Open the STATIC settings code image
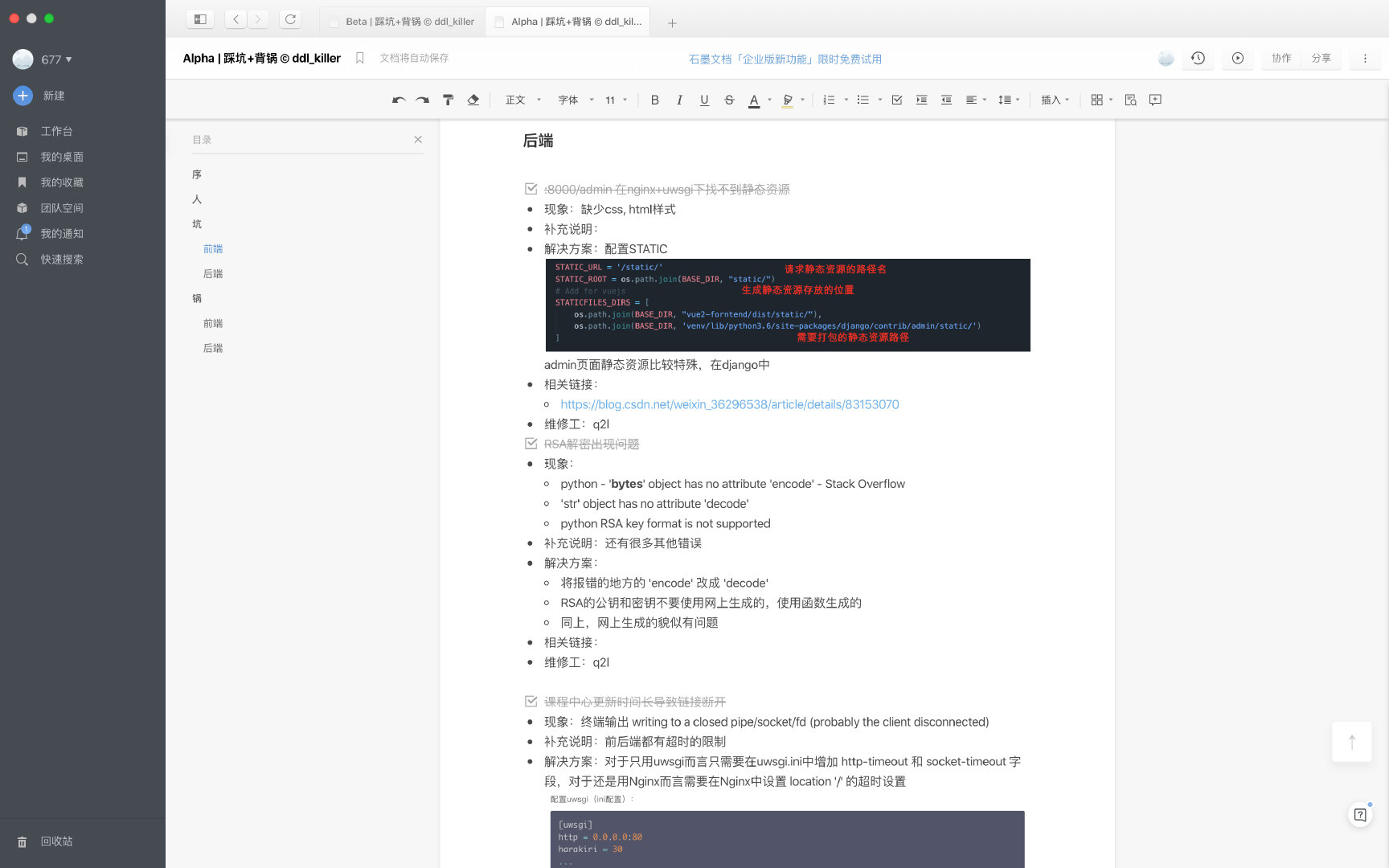This screenshot has height=868, width=1389. click(x=788, y=305)
